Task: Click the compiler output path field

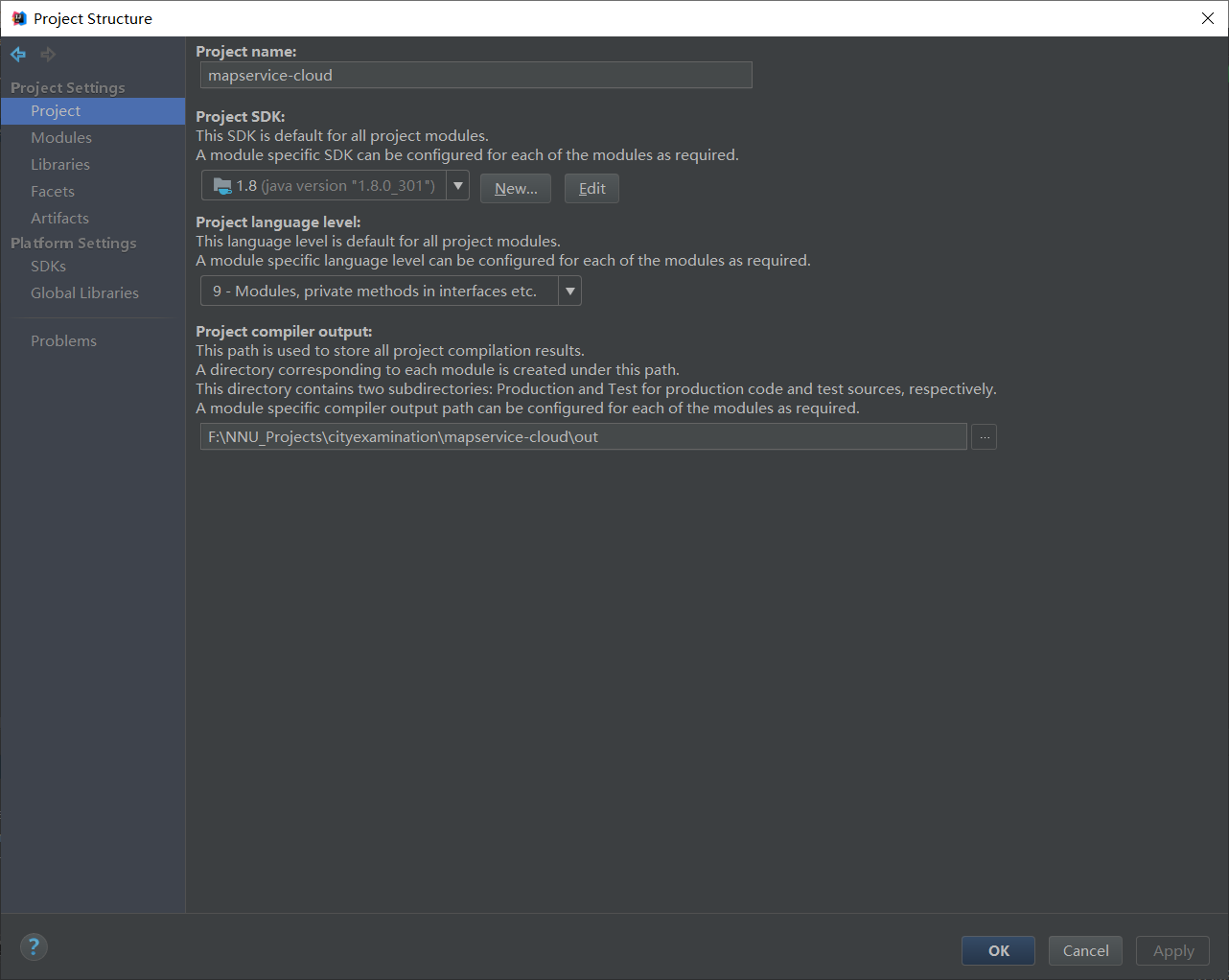Action: coord(584,437)
